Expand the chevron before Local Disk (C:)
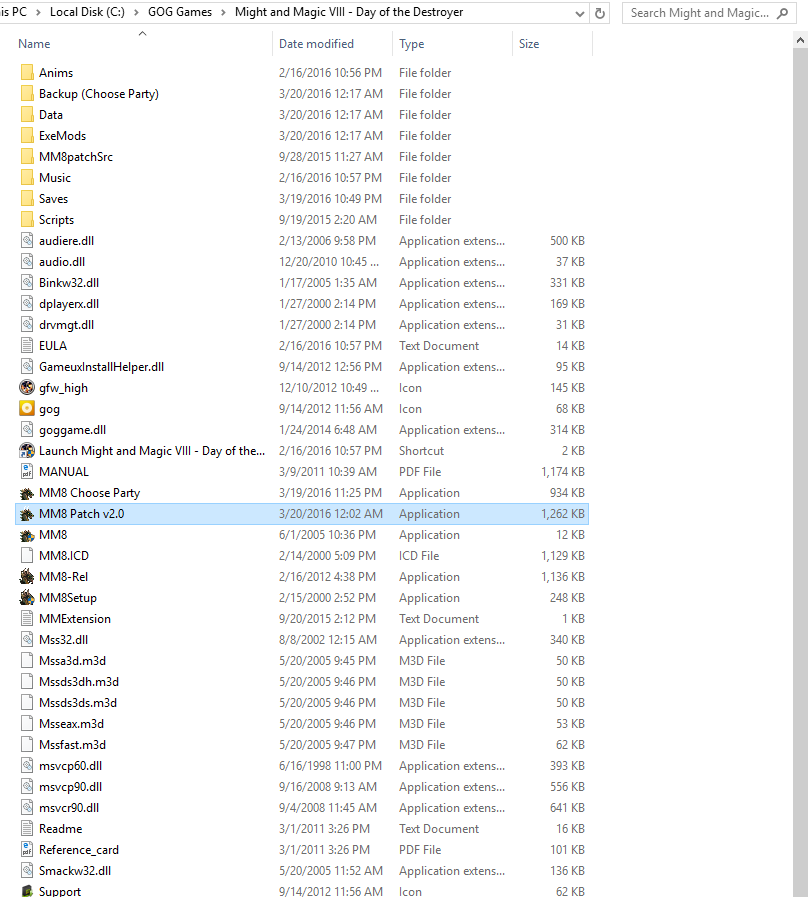The image size is (808, 897). (38, 13)
